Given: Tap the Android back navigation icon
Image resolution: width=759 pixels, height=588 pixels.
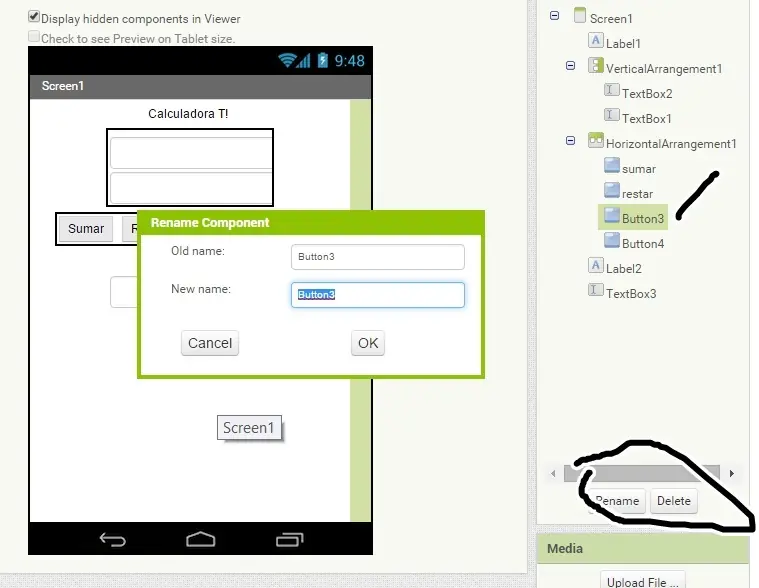Looking at the screenshot, I should point(113,539).
